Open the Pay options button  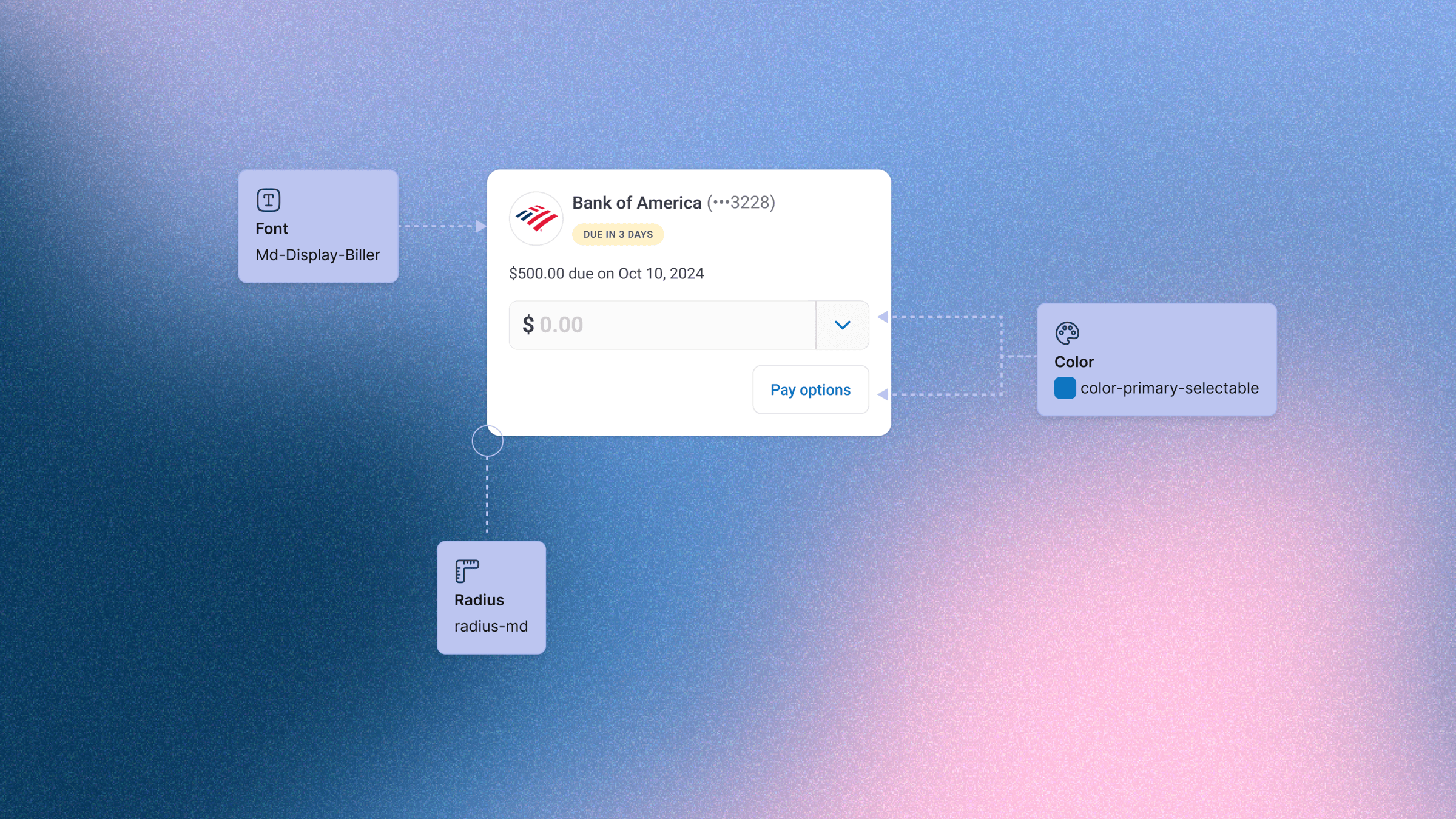tap(811, 389)
